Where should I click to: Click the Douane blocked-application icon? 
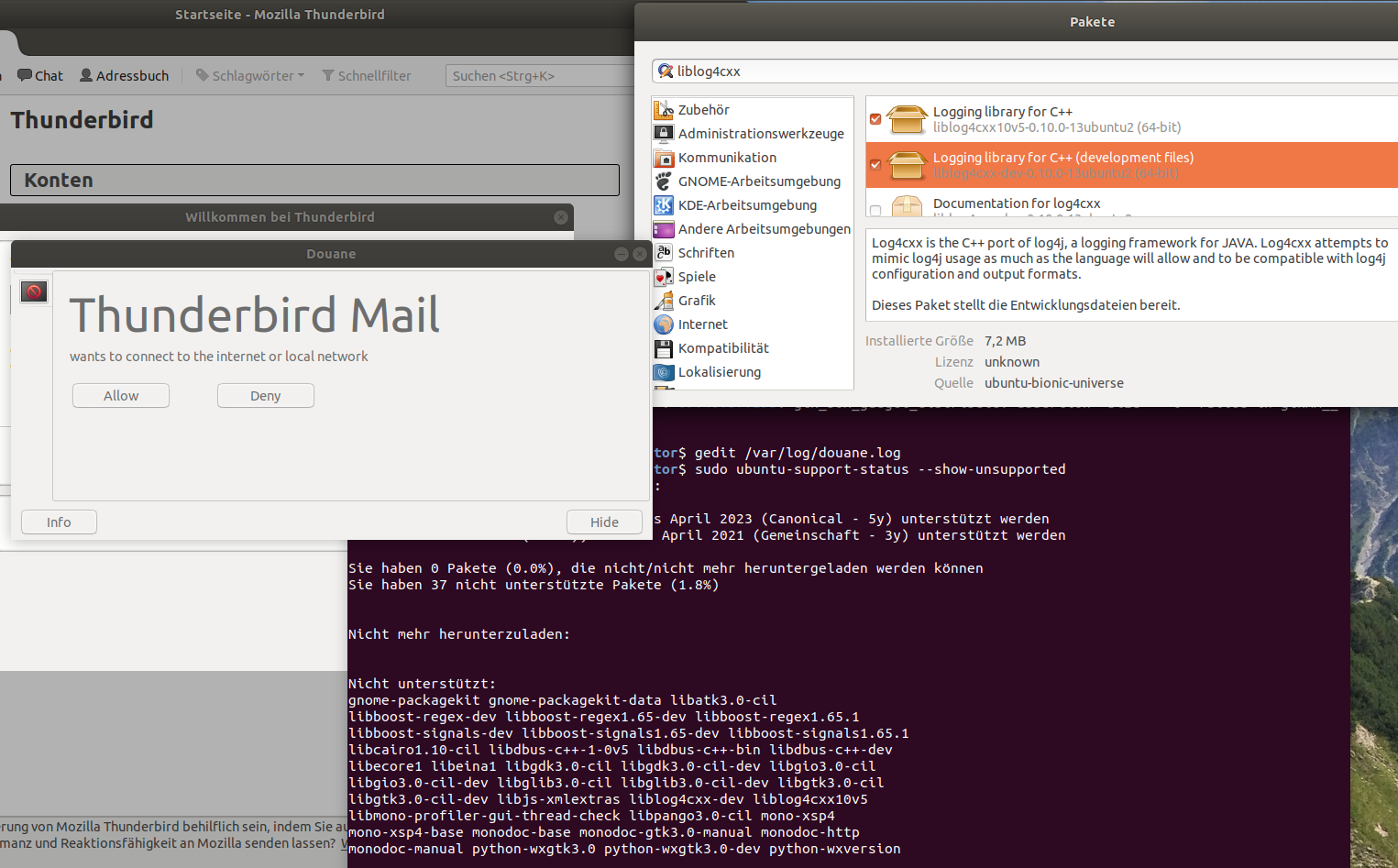[x=34, y=292]
